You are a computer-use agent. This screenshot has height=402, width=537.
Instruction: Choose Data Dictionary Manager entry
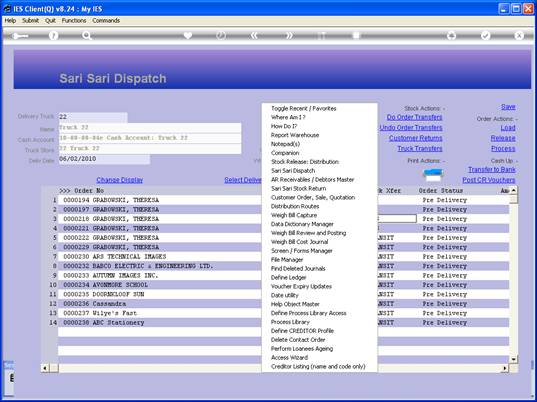[302, 224]
